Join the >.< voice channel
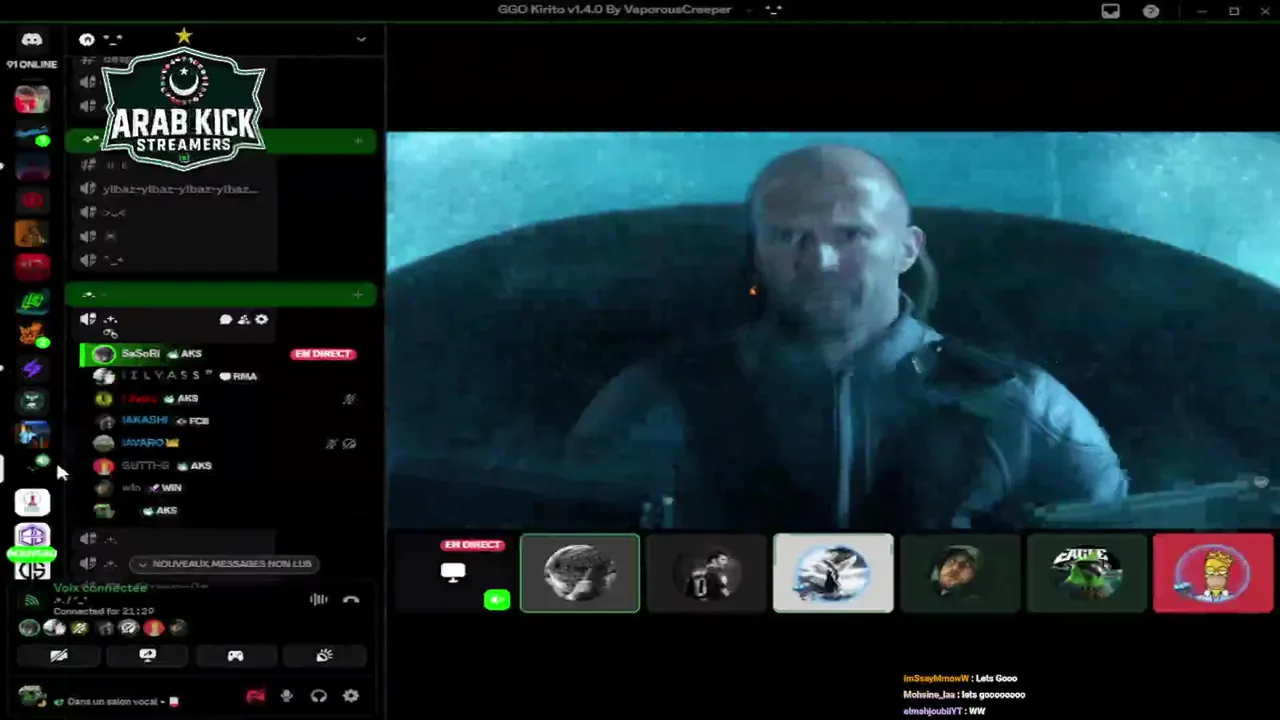 coord(172,213)
